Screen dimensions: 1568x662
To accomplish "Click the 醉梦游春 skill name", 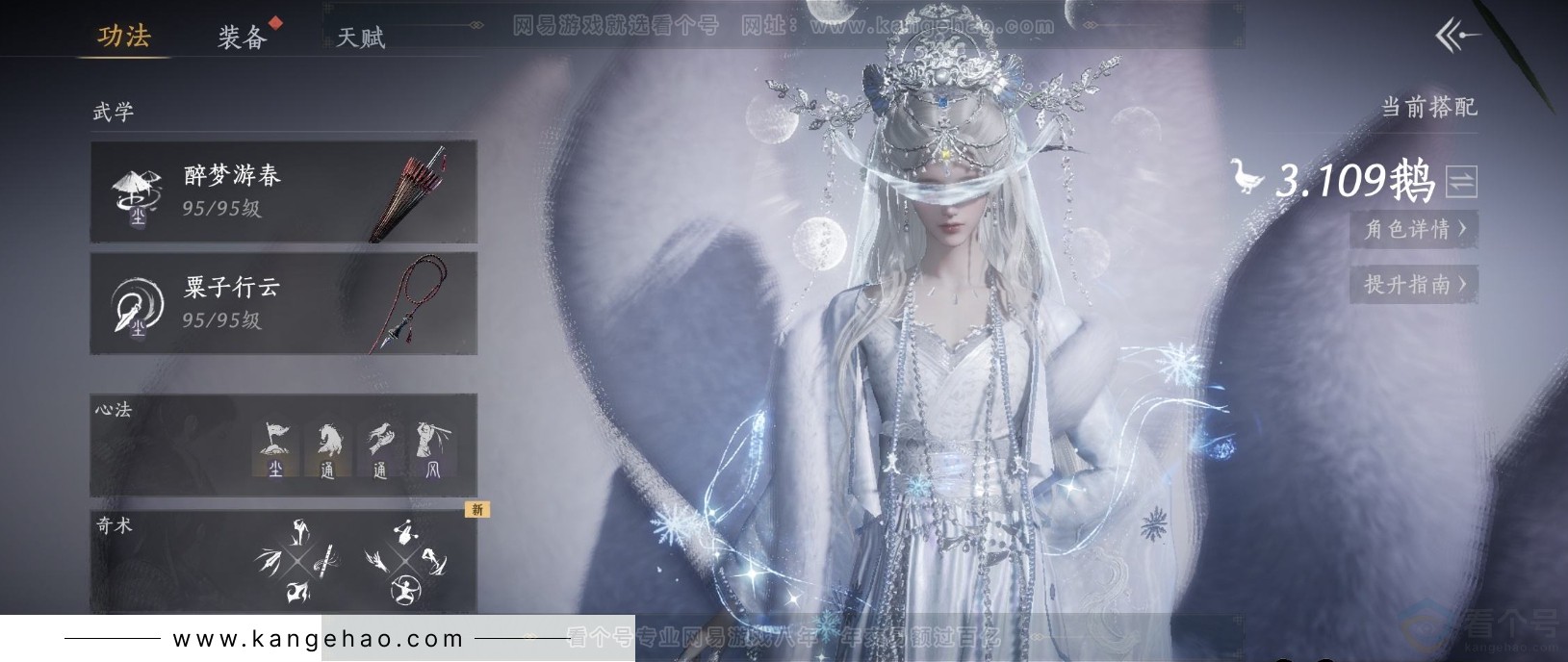I will (x=232, y=175).
